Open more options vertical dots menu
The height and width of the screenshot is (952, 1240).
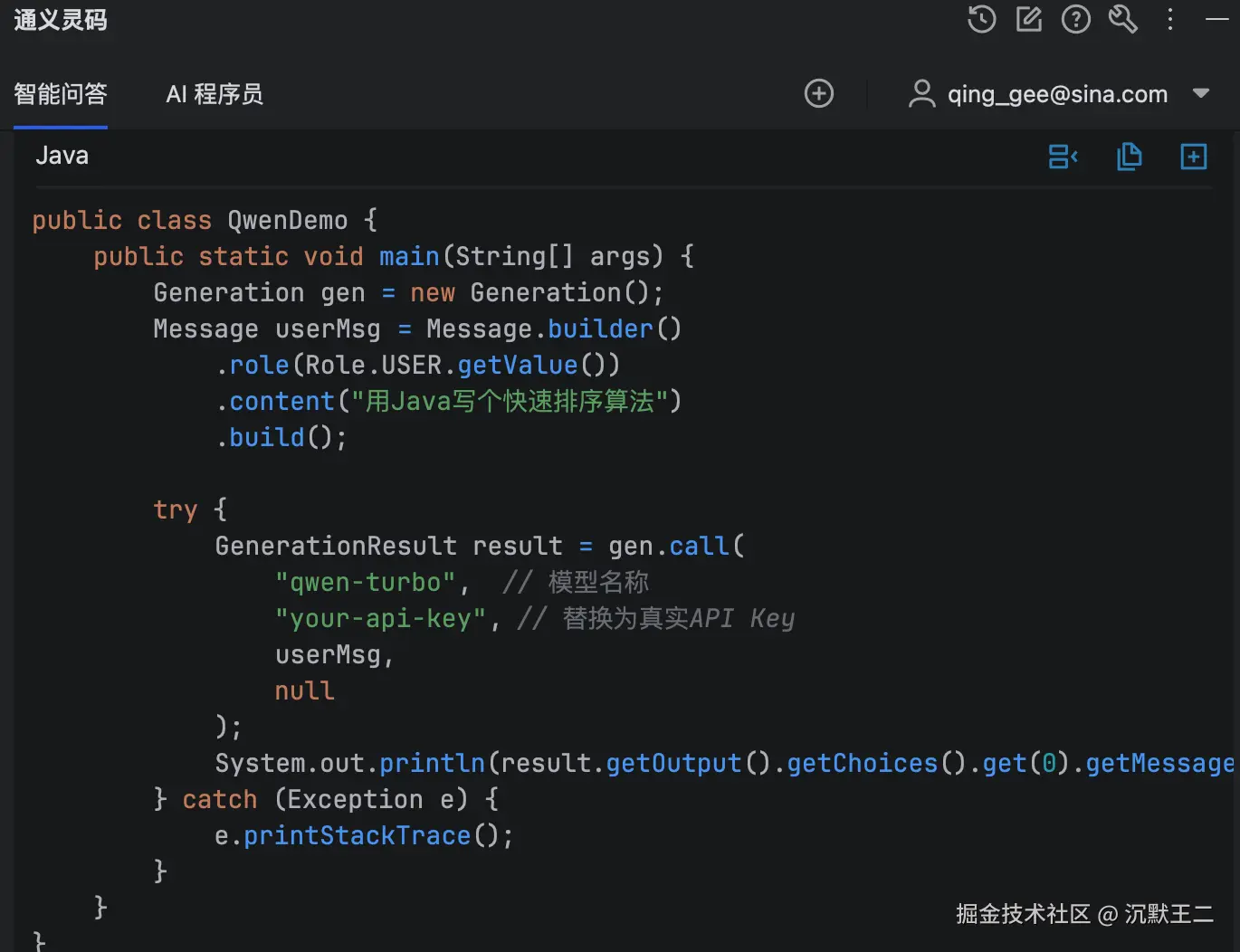coord(1170,19)
